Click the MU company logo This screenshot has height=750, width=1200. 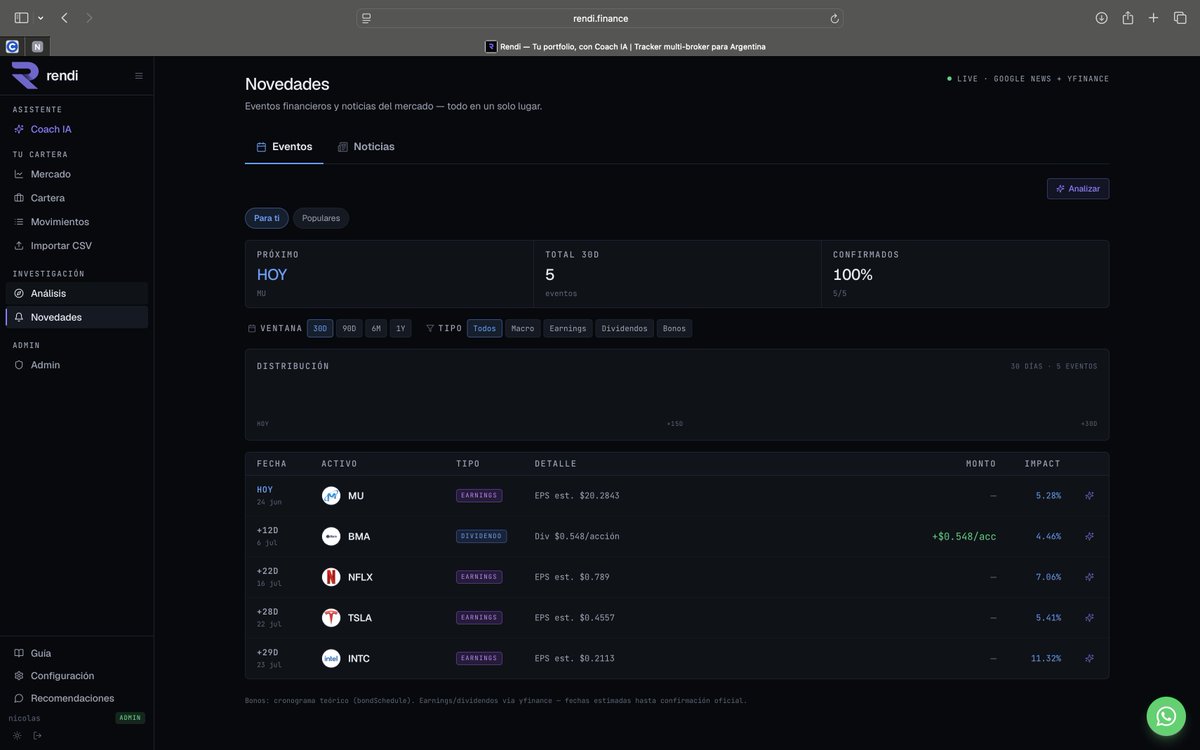point(331,496)
